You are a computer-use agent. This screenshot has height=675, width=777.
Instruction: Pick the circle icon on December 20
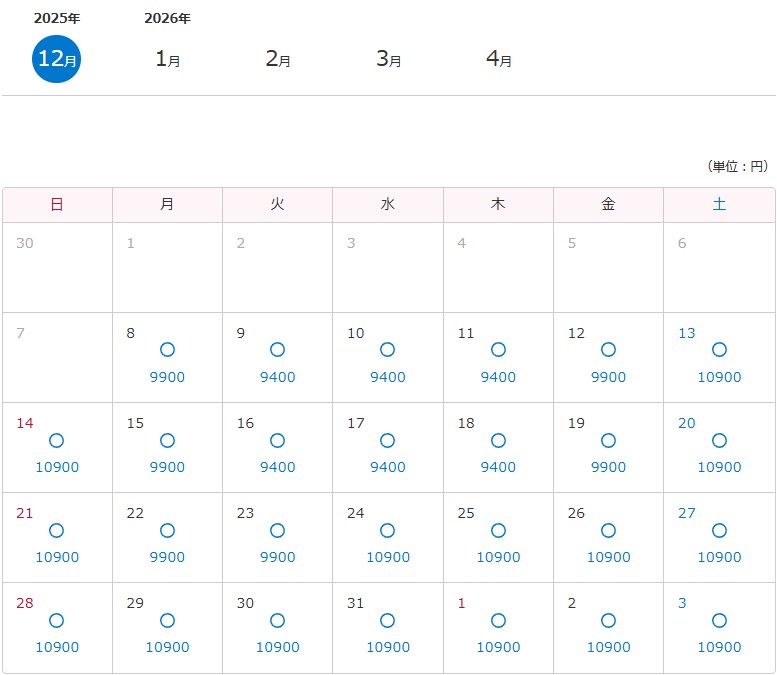[x=719, y=440]
